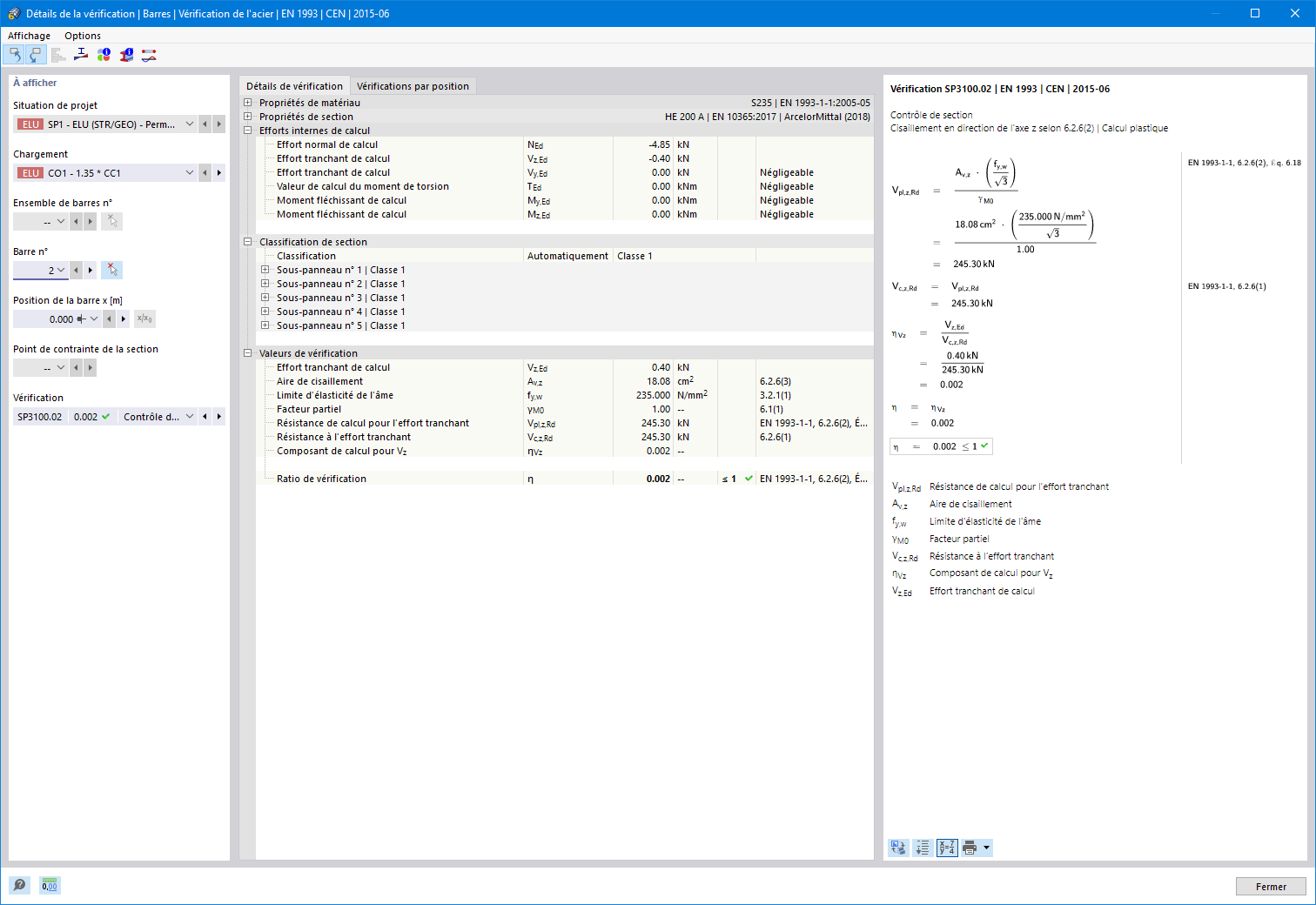This screenshot has width=1316, height=905.
Task: Open the Vérification SP3100.02 dropdown
Action: [190, 417]
